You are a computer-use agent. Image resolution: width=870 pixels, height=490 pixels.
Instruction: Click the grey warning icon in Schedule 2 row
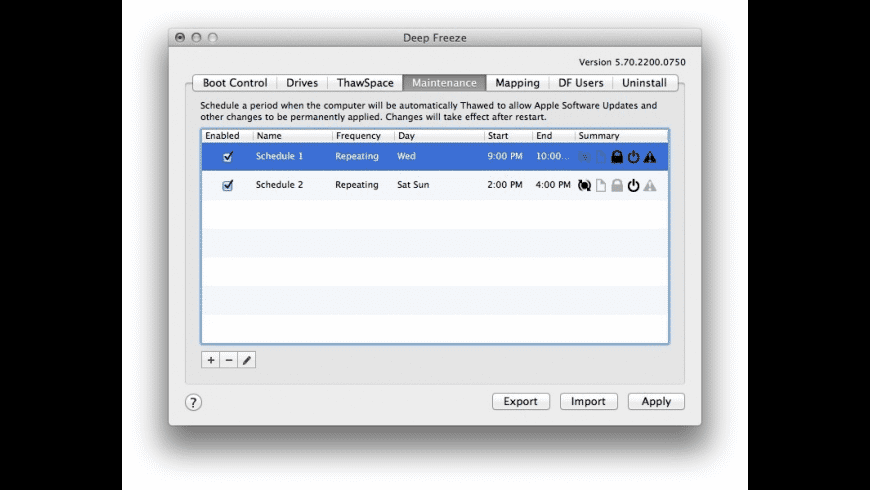tap(650, 185)
